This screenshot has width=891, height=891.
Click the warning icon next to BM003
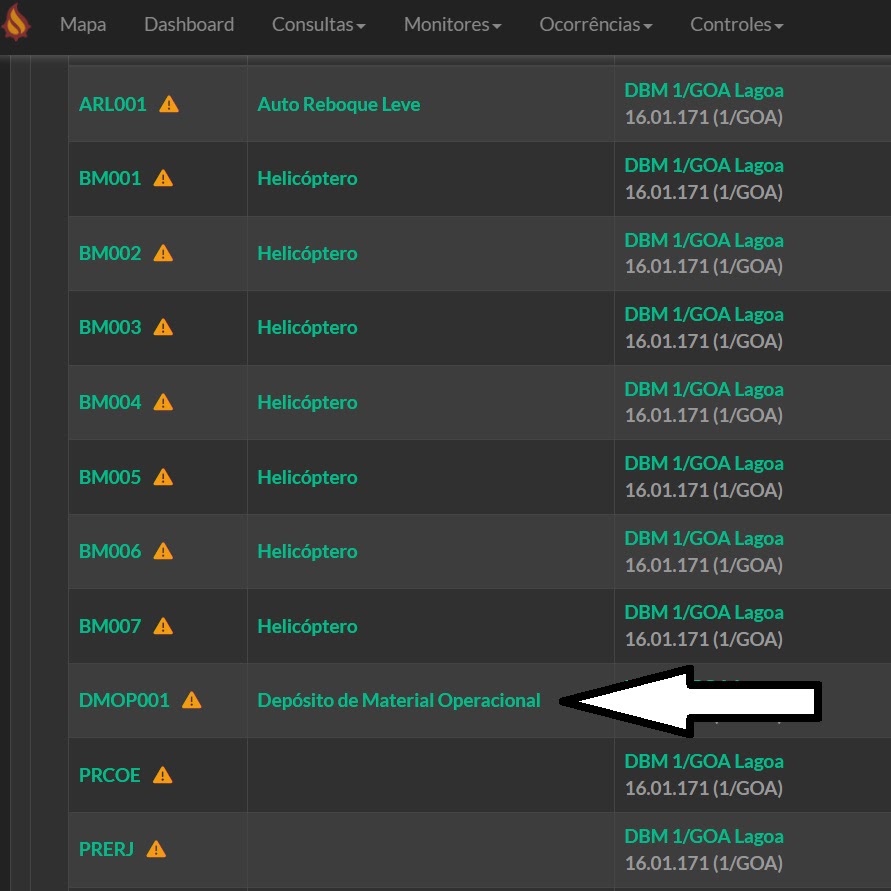[x=163, y=328]
